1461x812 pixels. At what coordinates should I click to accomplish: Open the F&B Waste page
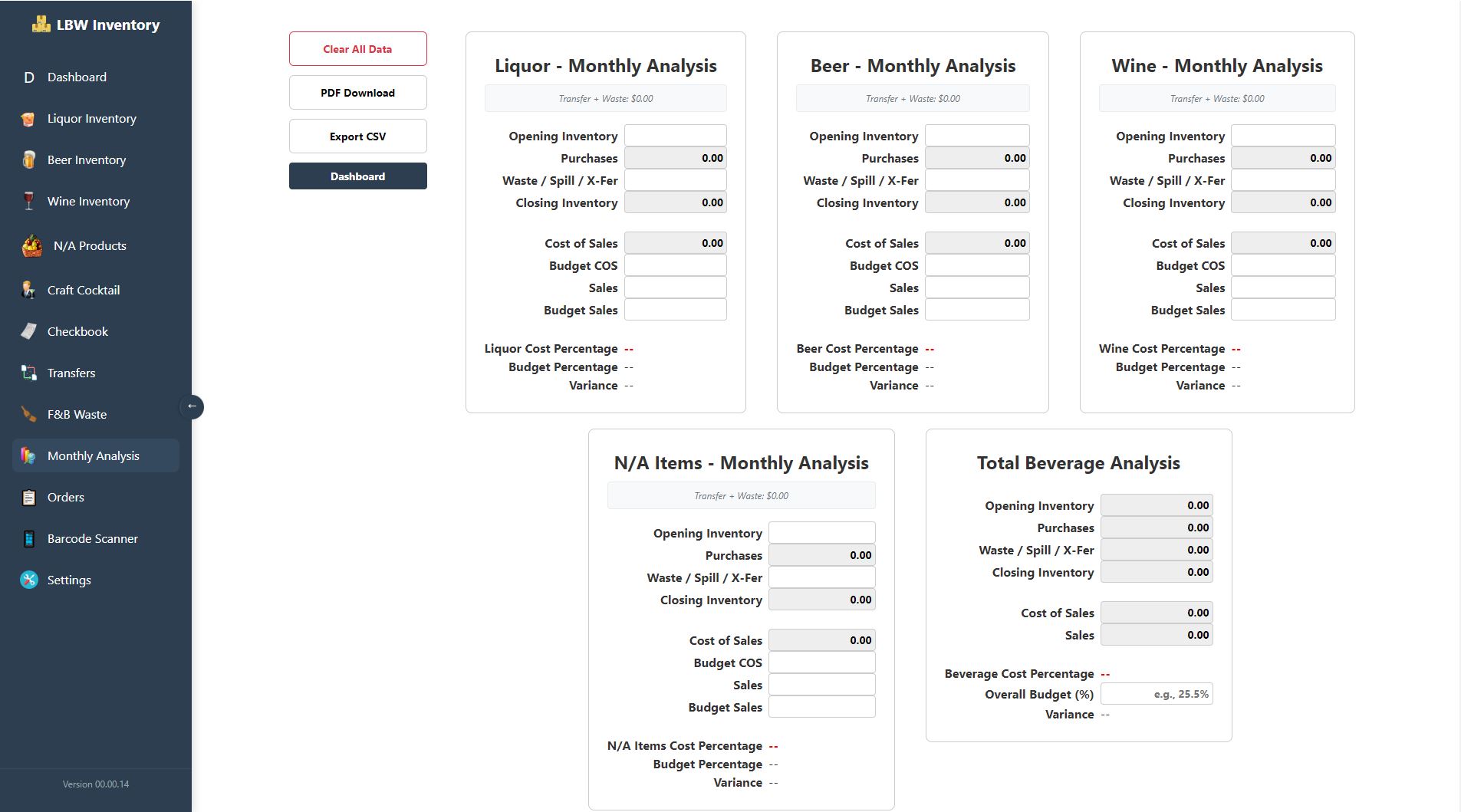click(77, 415)
